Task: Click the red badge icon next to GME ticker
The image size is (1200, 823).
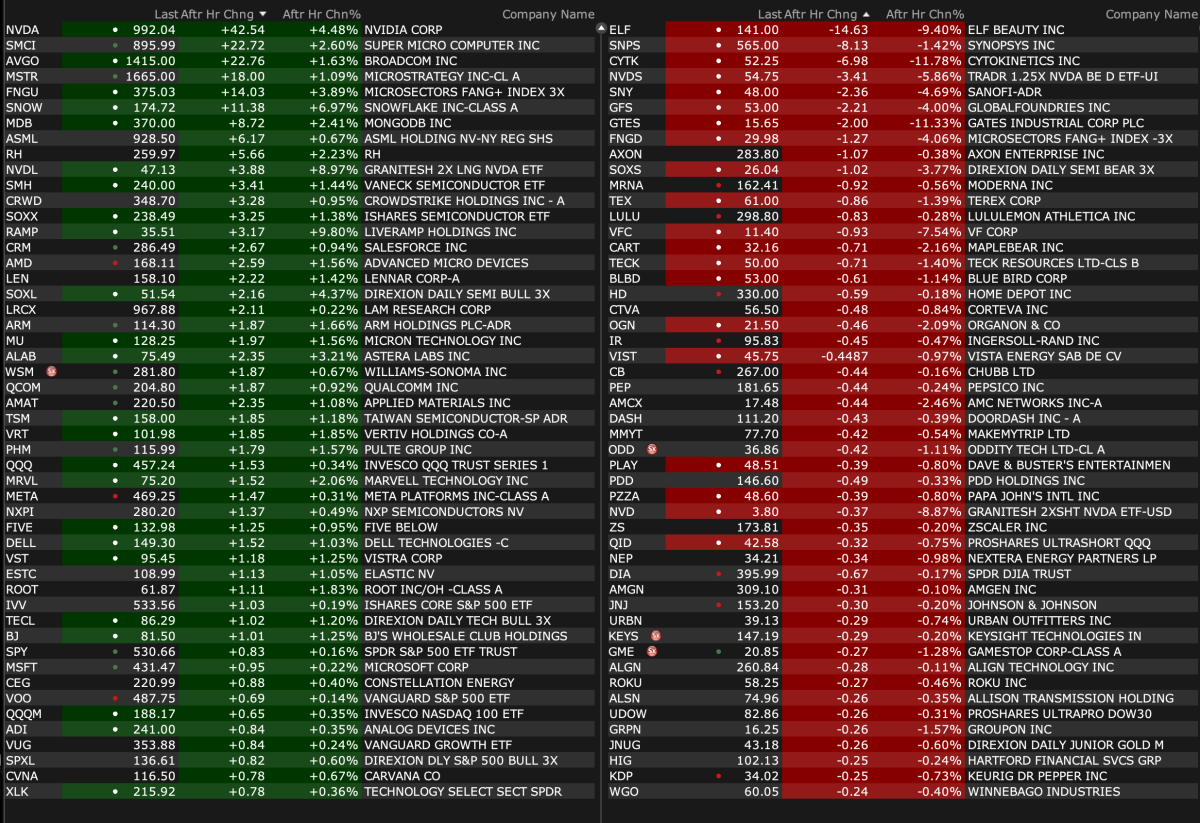Action: click(653, 651)
